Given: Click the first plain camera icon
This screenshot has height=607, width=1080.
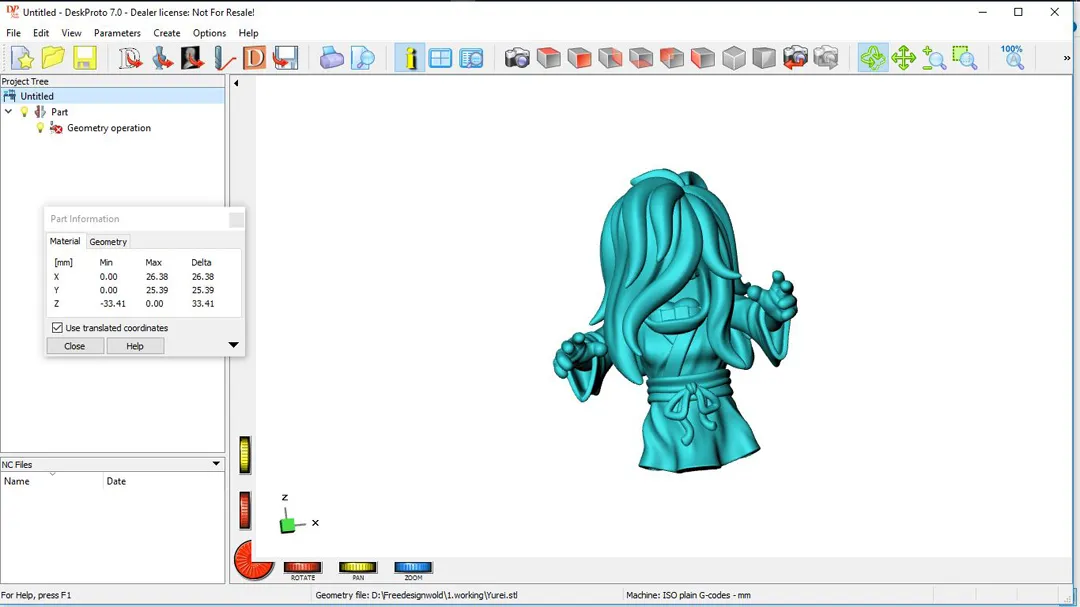Looking at the screenshot, I should pyautogui.click(x=517, y=58).
